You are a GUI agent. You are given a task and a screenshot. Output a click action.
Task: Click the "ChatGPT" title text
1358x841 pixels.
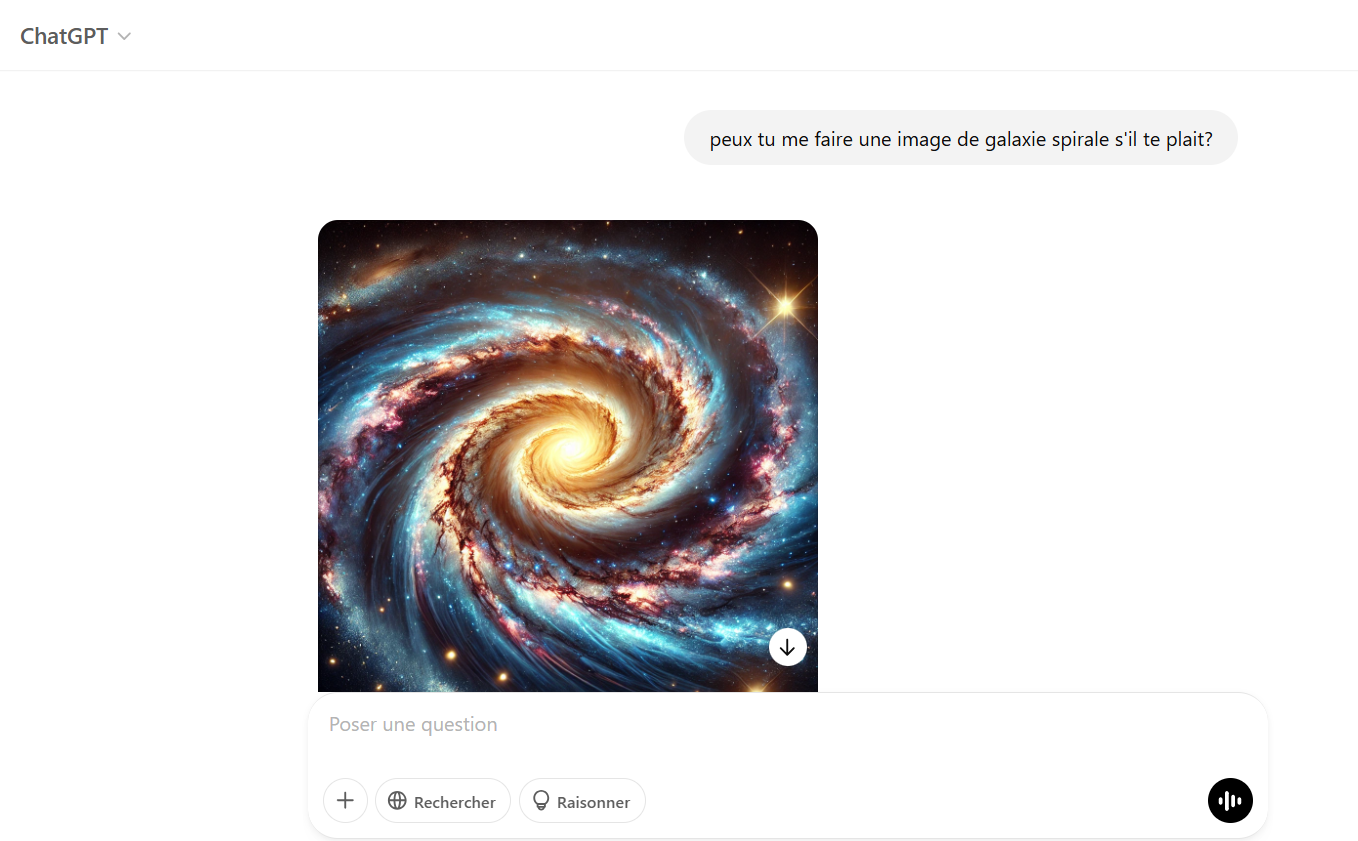(64, 36)
